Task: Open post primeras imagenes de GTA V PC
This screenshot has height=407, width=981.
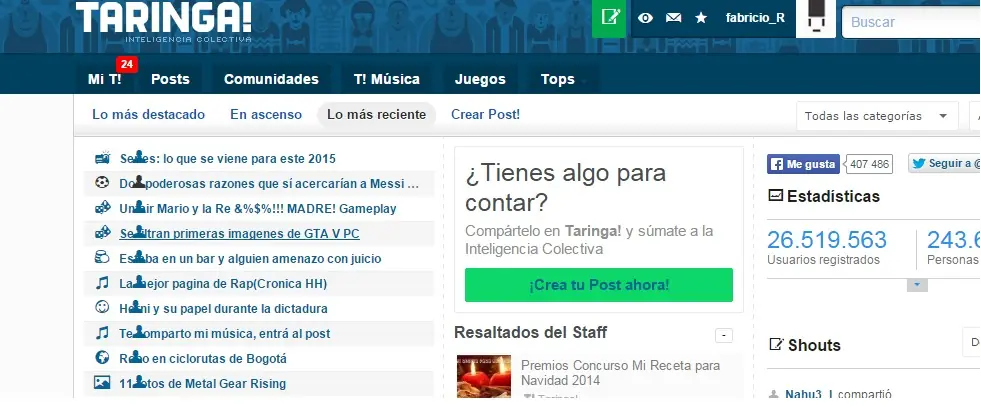Action: point(240,234)
